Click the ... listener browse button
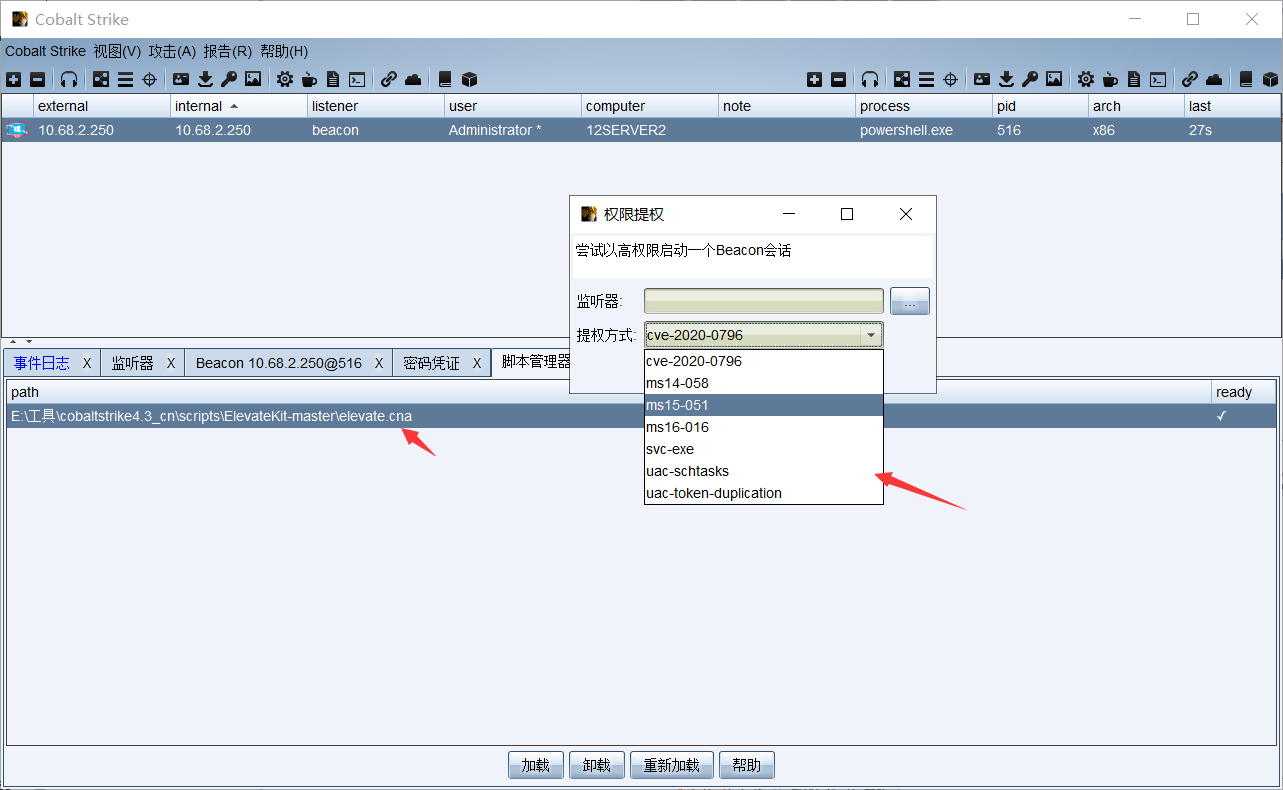Viewport: 1283px width, 790px height. tap(910, 301)
